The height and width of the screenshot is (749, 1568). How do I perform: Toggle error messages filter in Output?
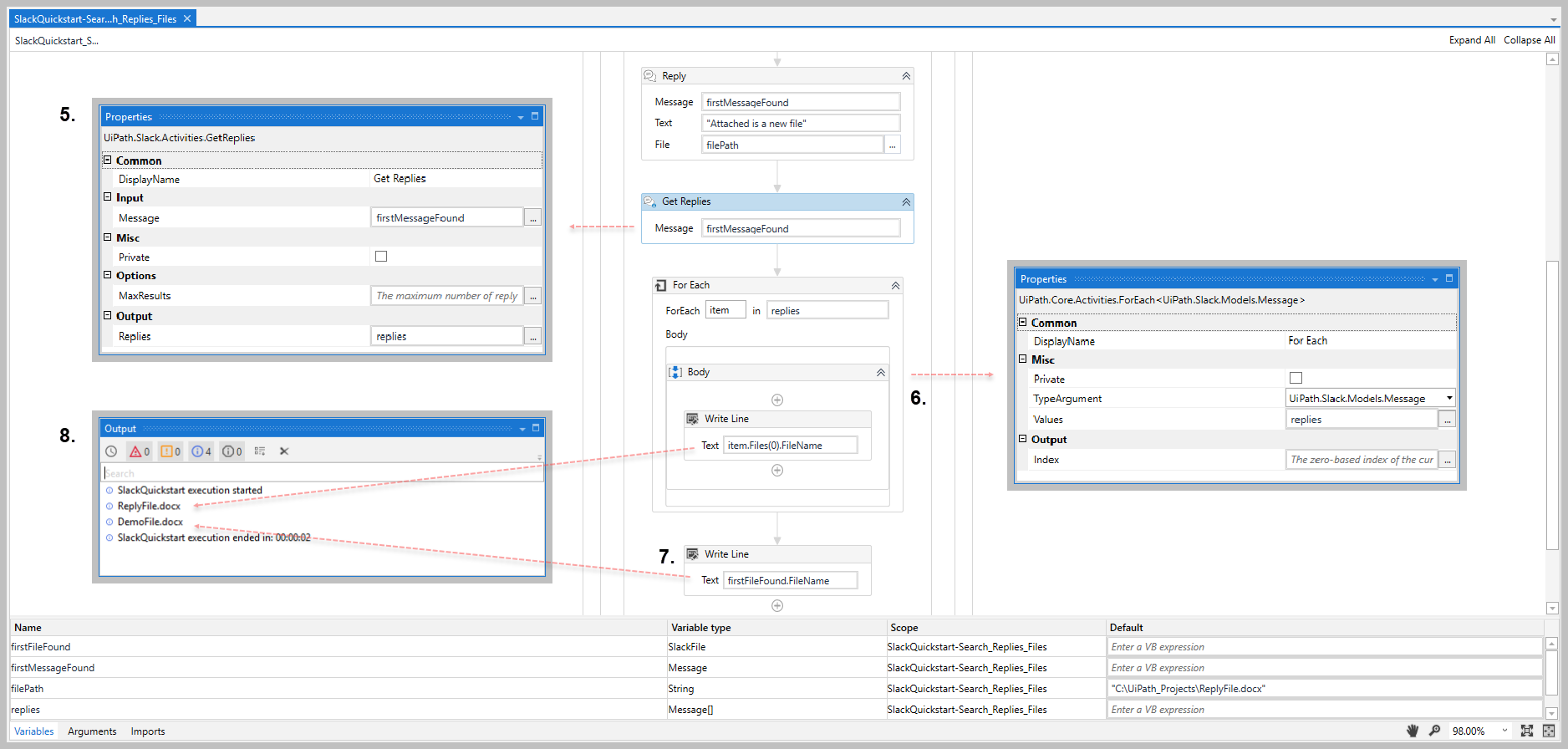pyautogui.click(x=139, y=451)
